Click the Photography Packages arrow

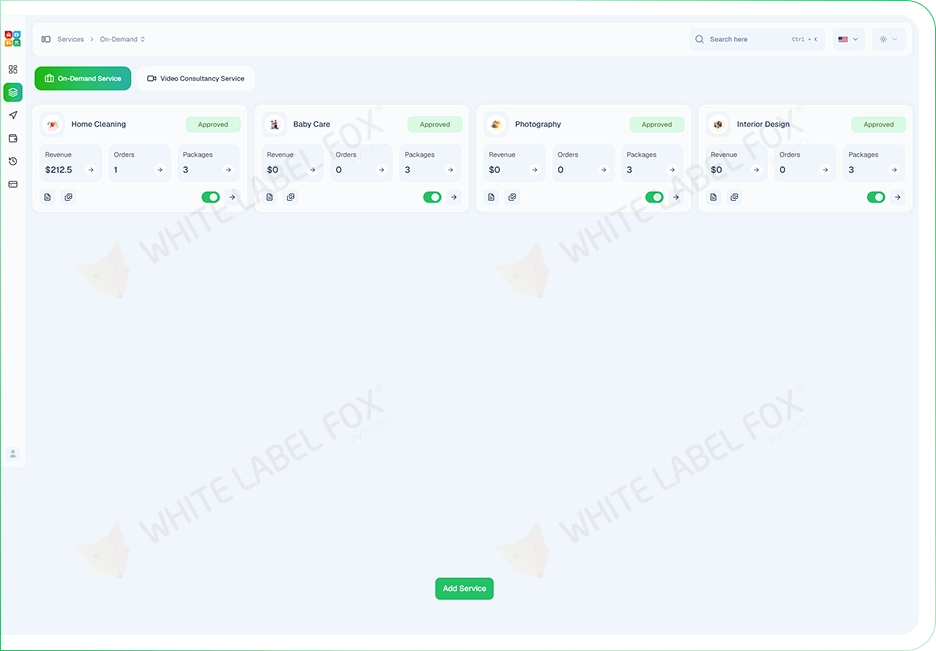pyautogui.click(x=672, y=170)
